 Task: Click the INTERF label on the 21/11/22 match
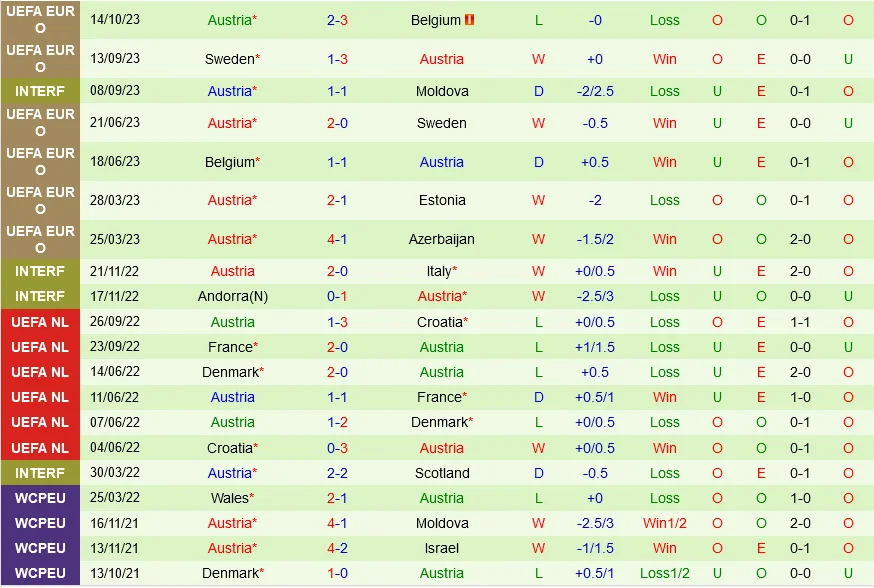click(40, 271)
